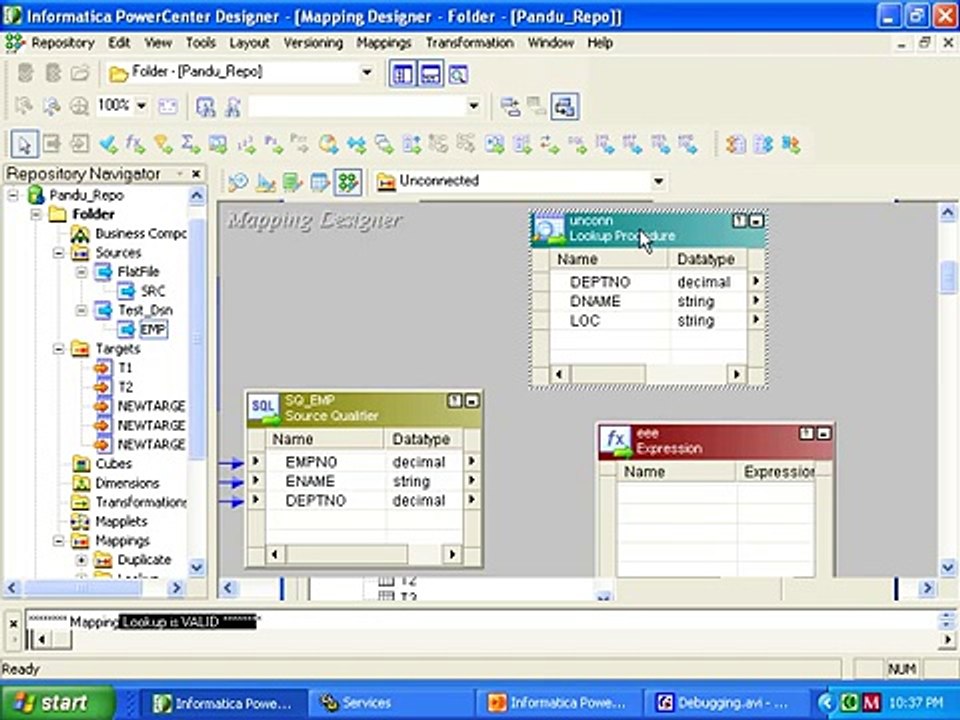Collapse the Mappings tree node
Viewport: 960px width, 720px height.
(x=59, y=541)
